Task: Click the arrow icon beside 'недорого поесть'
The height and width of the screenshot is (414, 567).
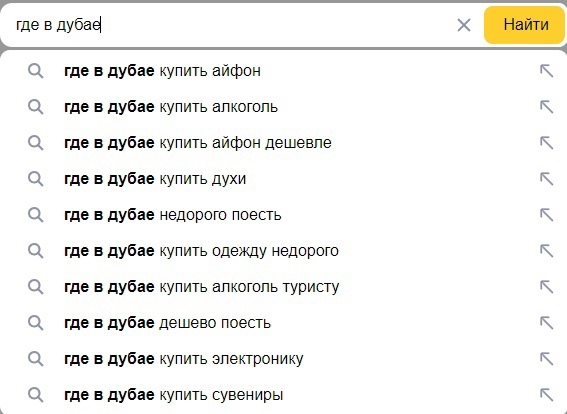Action: click(x=546, y=215)
